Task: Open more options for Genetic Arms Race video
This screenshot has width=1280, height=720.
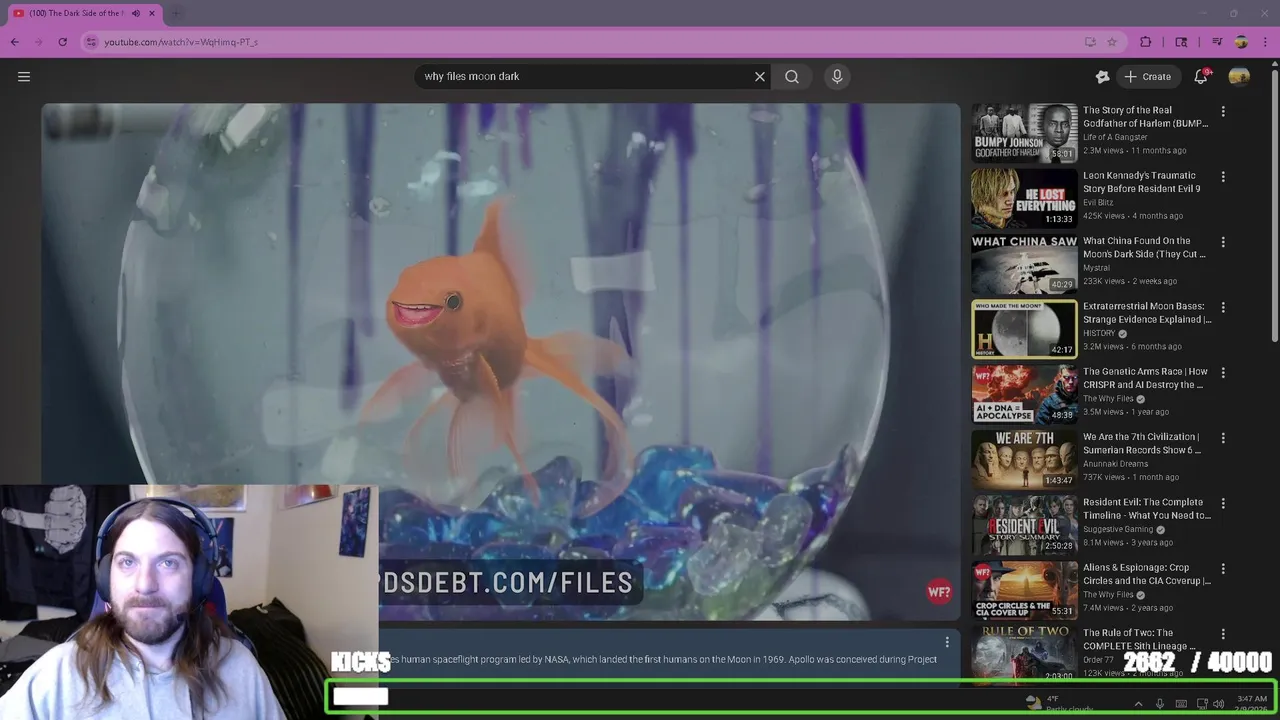Action: 1222,373
